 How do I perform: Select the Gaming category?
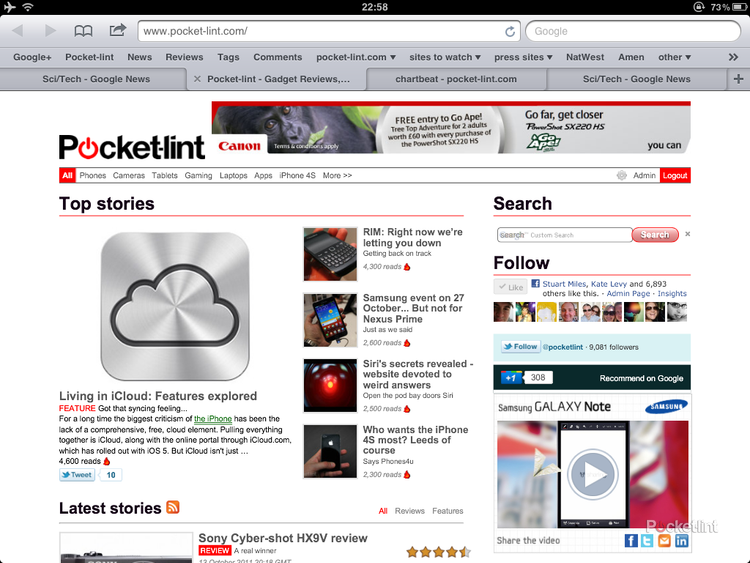(x=198, y=176)
